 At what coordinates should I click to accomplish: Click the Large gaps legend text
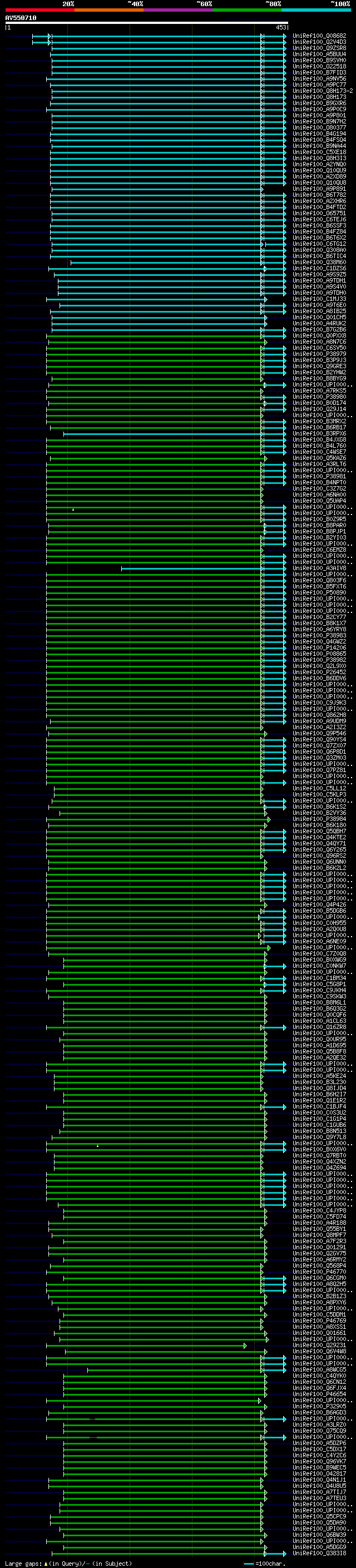click(68, 1563)
